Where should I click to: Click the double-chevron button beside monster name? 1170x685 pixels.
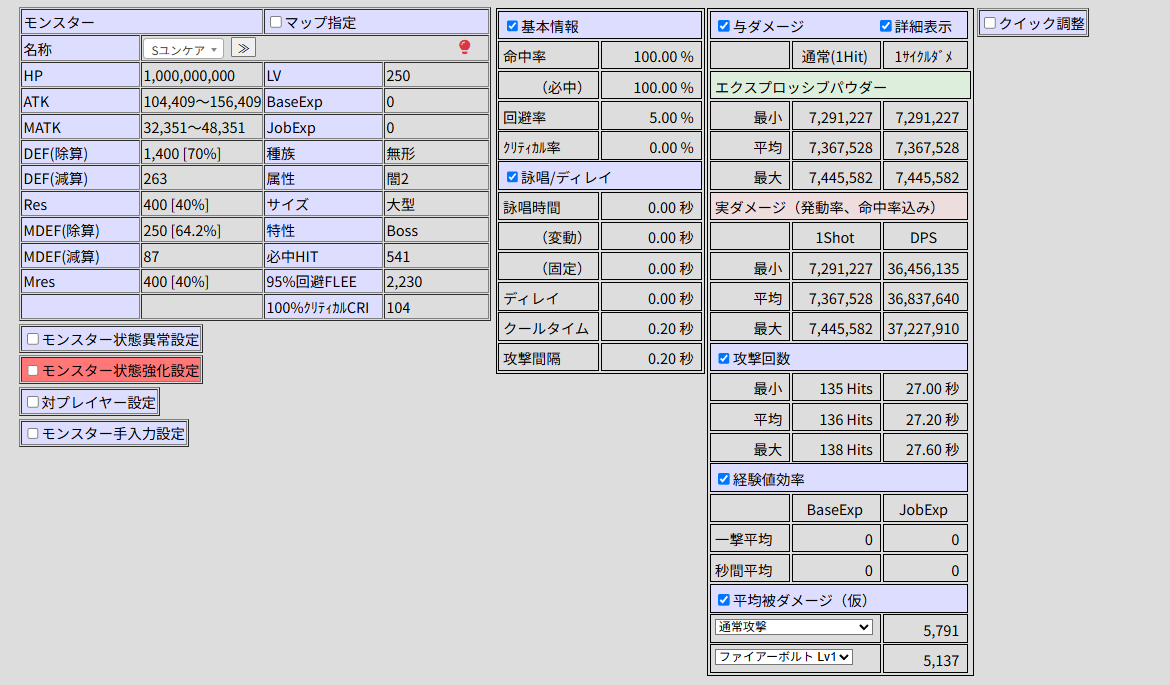point(243,47)
